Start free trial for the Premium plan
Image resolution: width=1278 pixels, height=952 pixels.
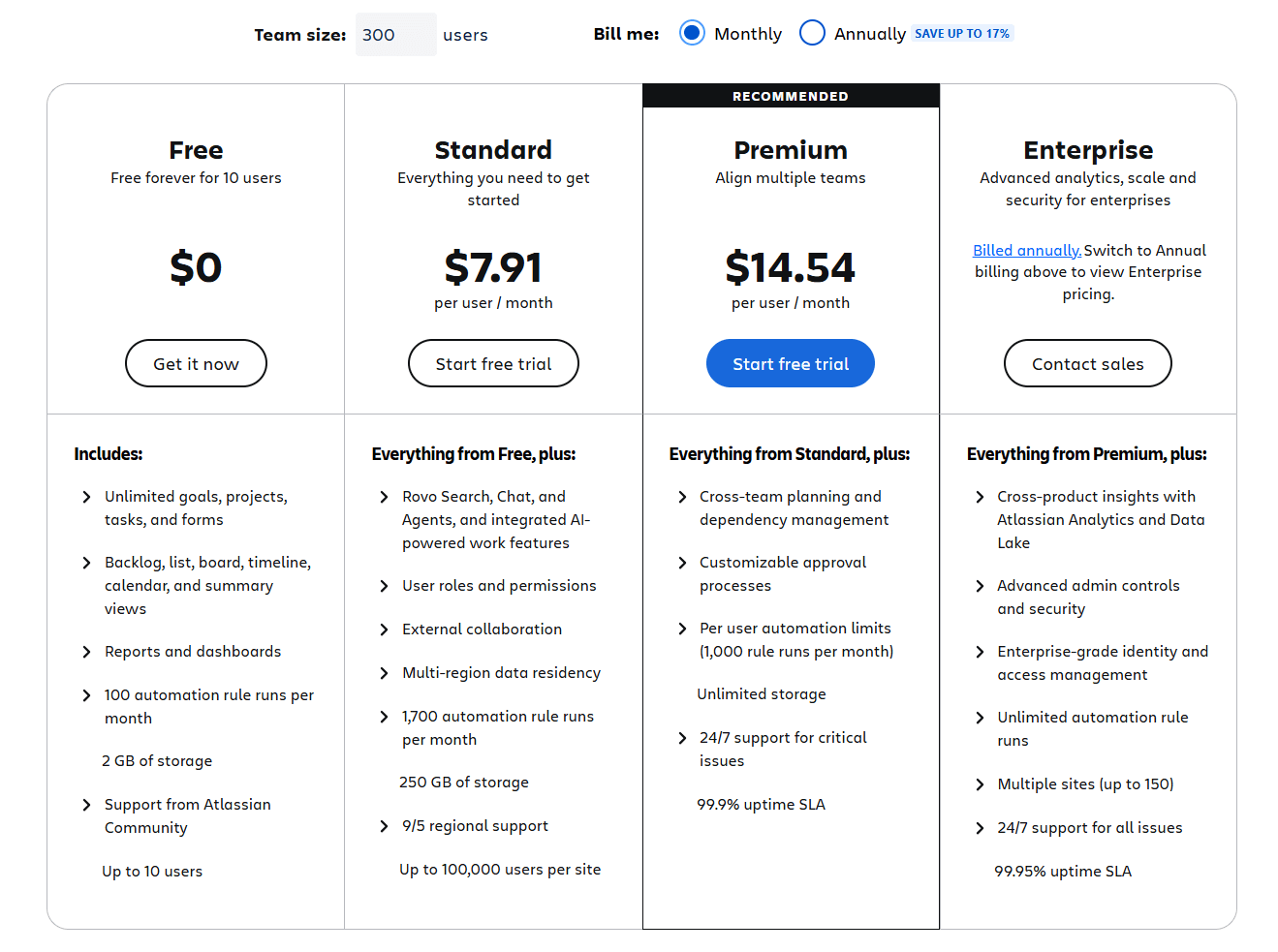coord(790,363)
